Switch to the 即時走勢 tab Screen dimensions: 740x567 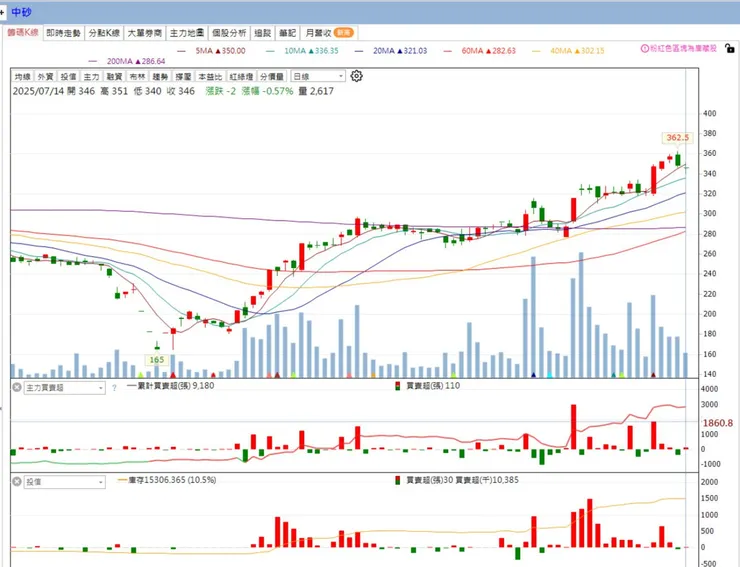(x=64, y=33)
